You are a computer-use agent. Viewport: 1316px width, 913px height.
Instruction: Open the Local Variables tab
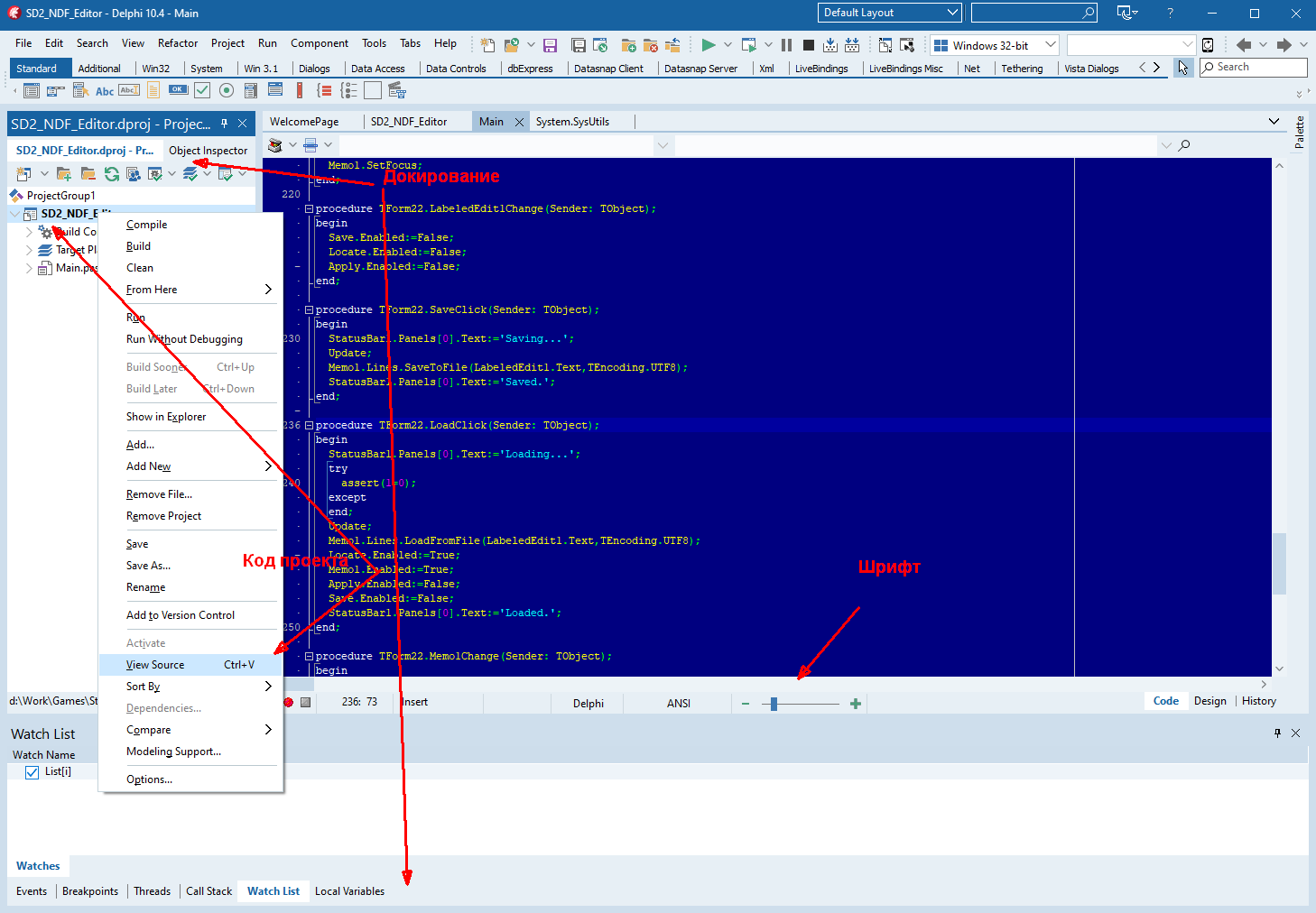point(349,891)
